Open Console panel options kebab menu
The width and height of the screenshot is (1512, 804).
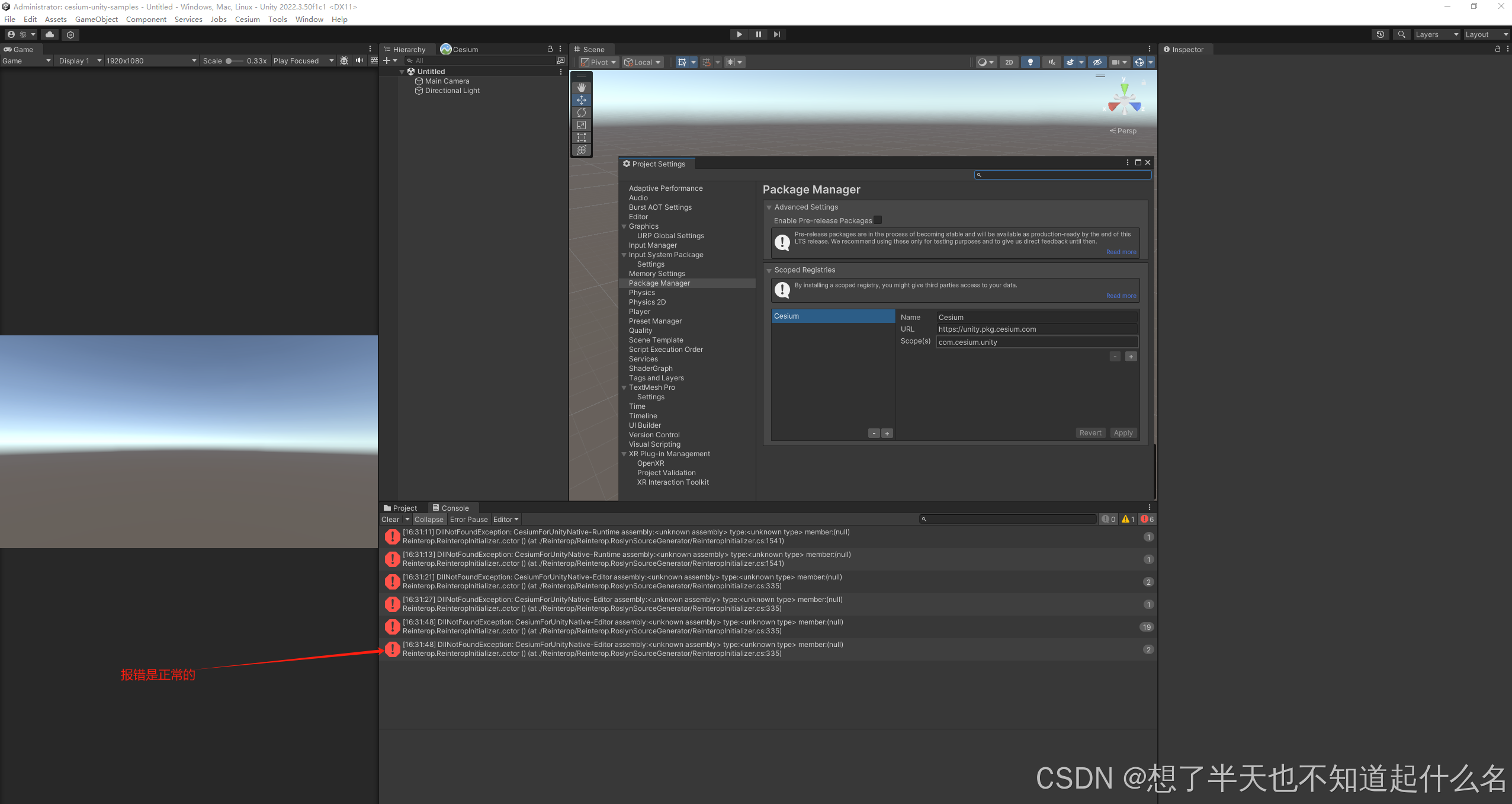(x=1150, y=508)
